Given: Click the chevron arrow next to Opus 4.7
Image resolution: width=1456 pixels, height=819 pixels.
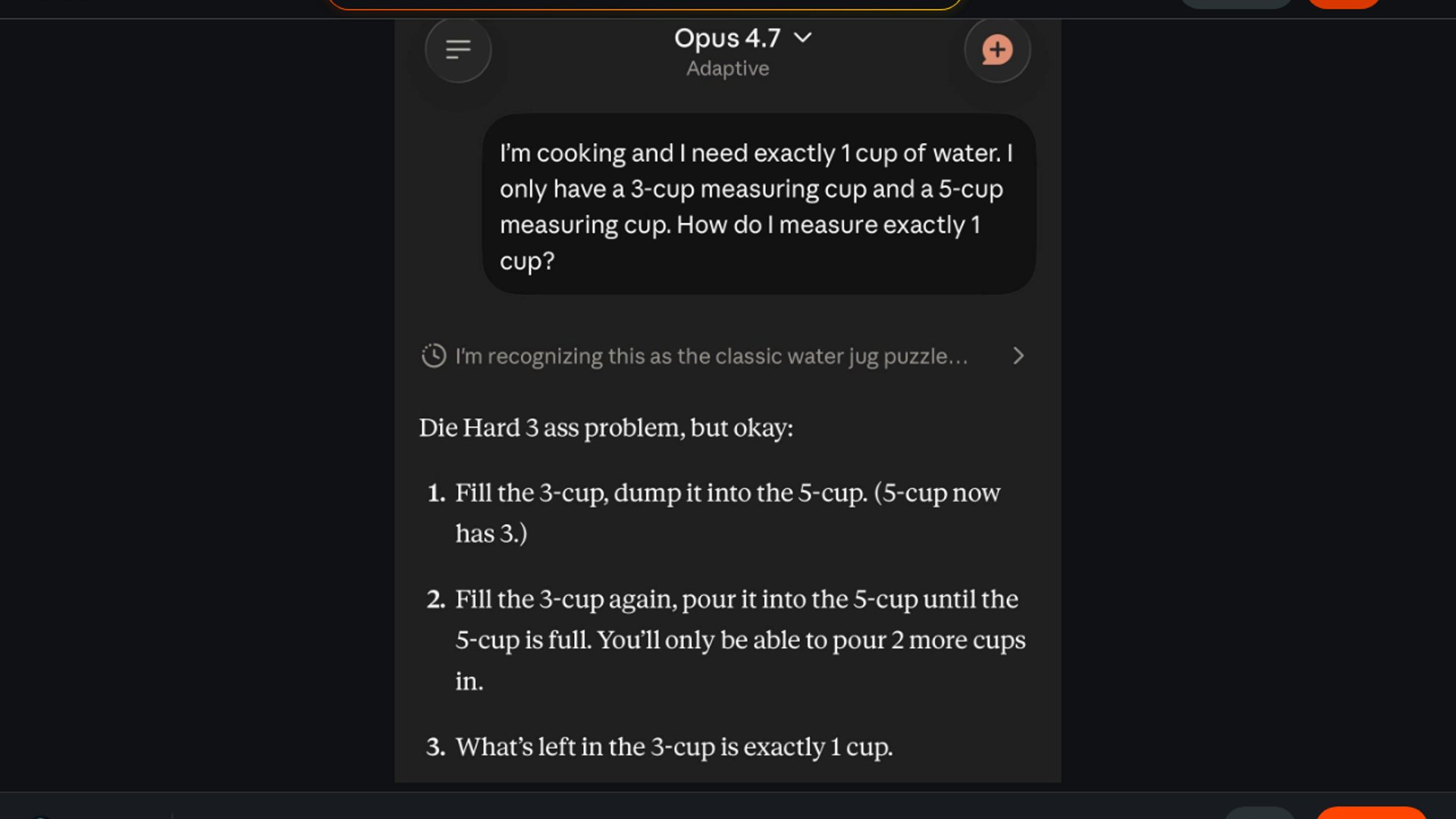Looking at the screenshot, I should (804, 37).
